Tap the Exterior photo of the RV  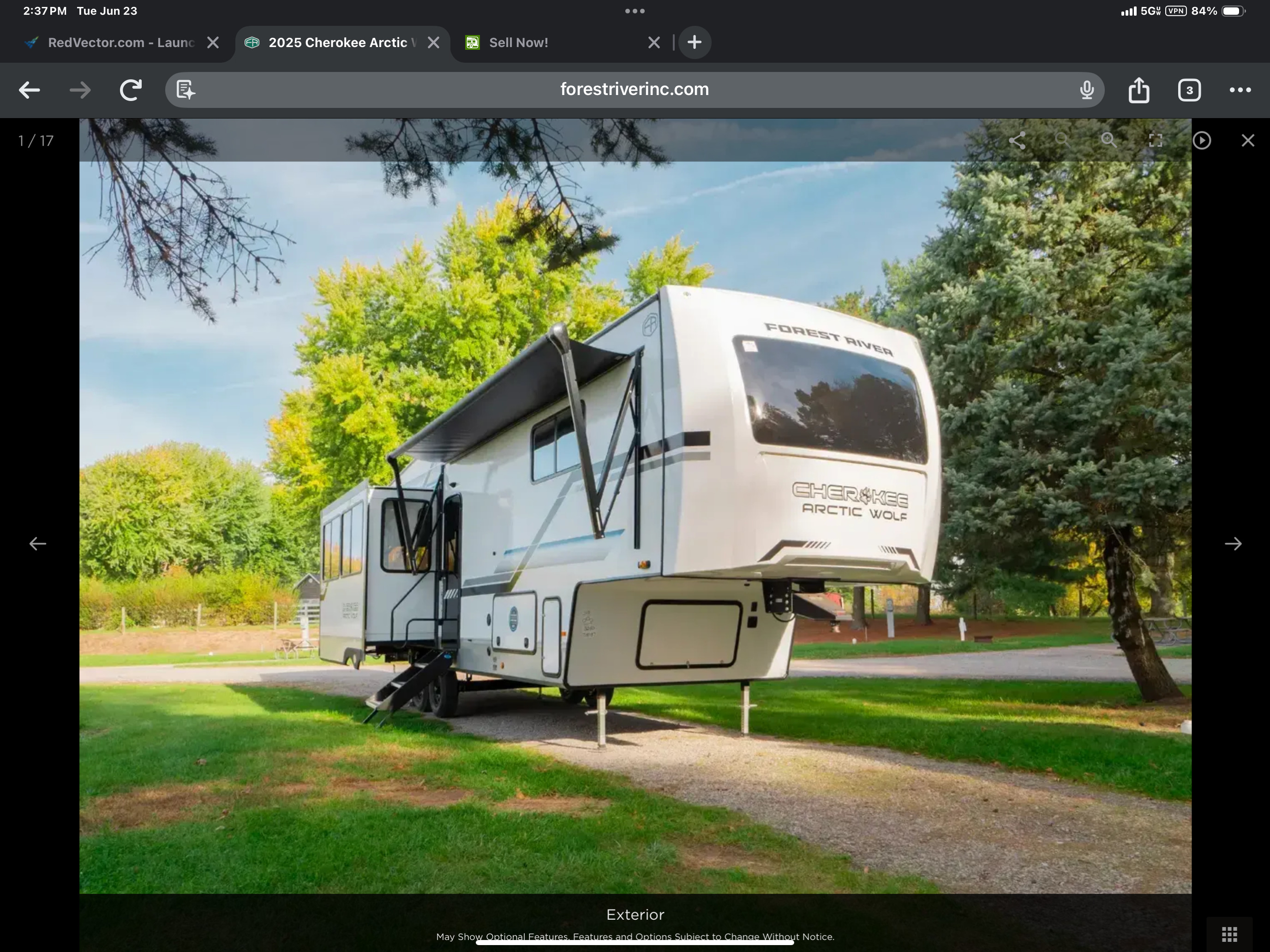pyautogui.click(x=635, y=506)
